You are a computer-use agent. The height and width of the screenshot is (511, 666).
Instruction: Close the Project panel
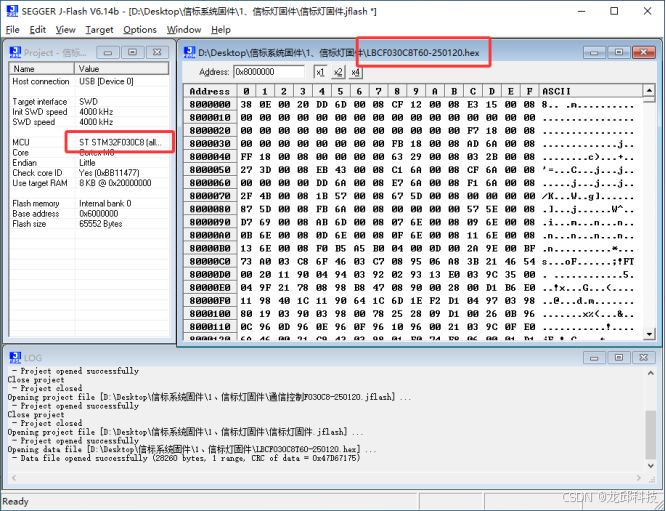coord(157,52)
